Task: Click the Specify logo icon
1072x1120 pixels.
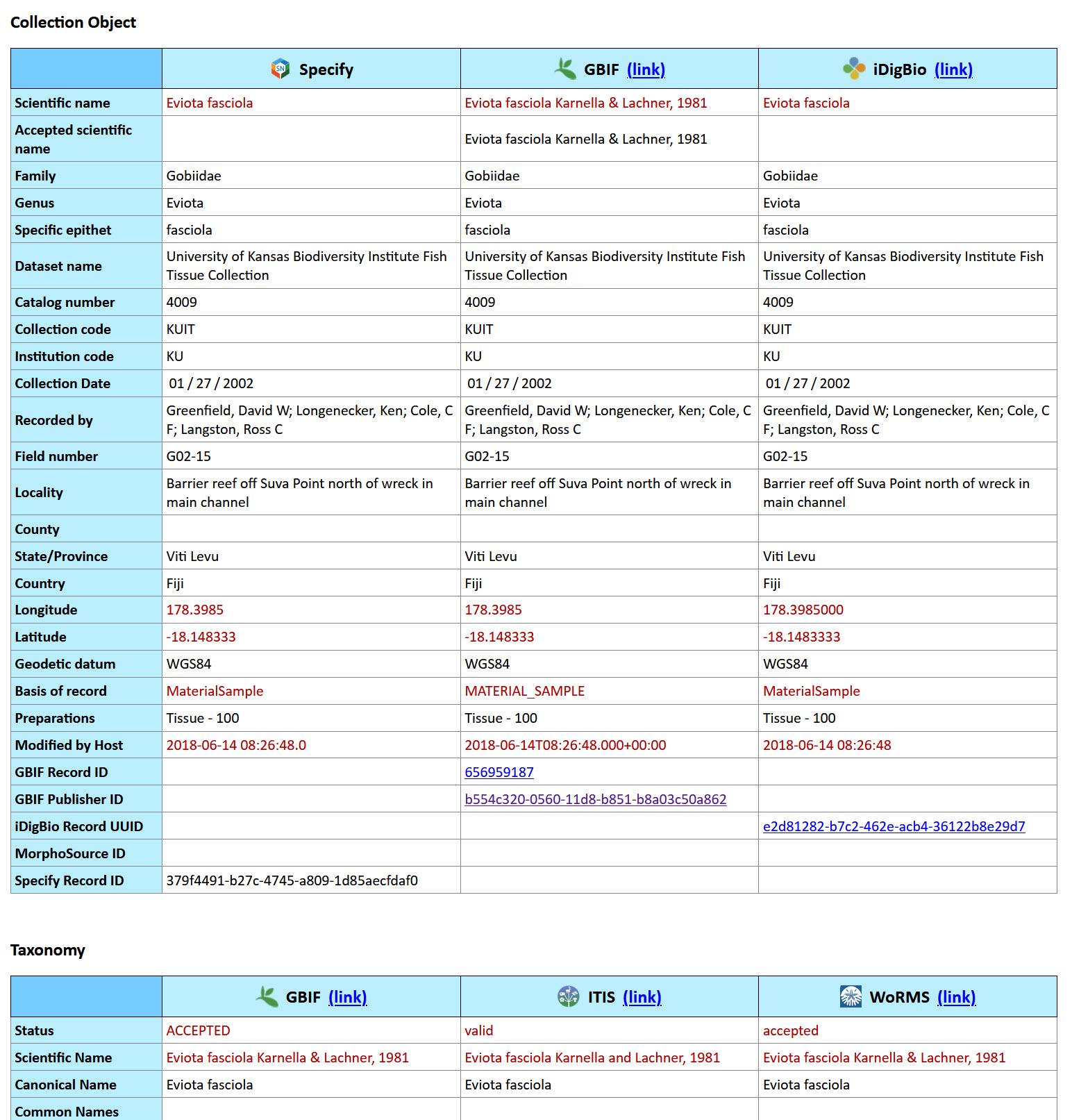Action: pos(280,69)
